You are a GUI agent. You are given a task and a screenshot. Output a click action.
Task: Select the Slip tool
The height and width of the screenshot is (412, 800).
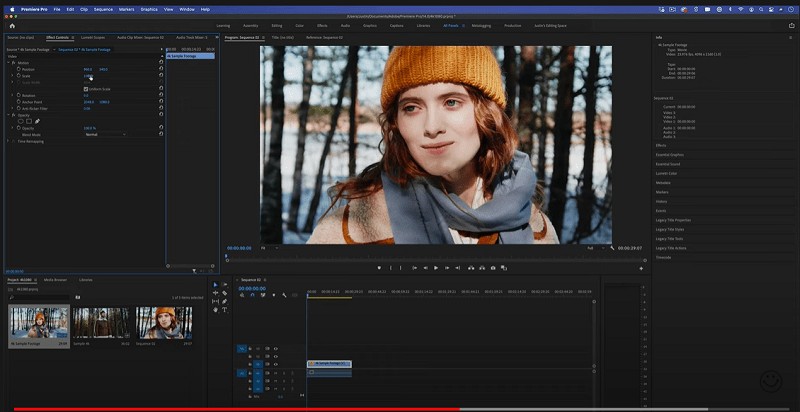coord(215,301)
